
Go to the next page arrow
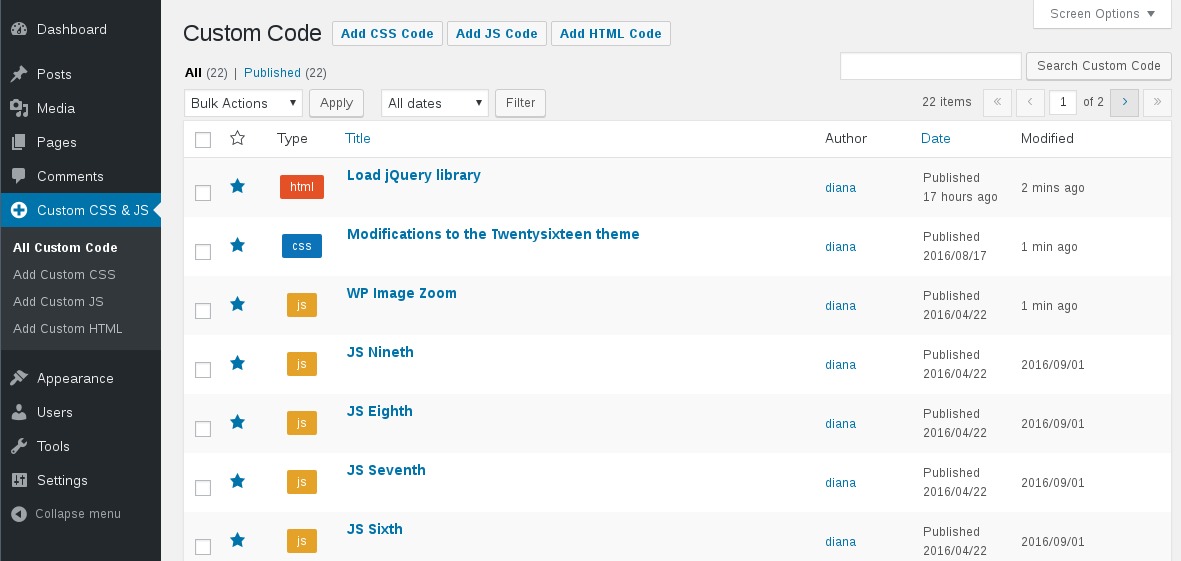pyautogui.click(x=1124, y=102)
